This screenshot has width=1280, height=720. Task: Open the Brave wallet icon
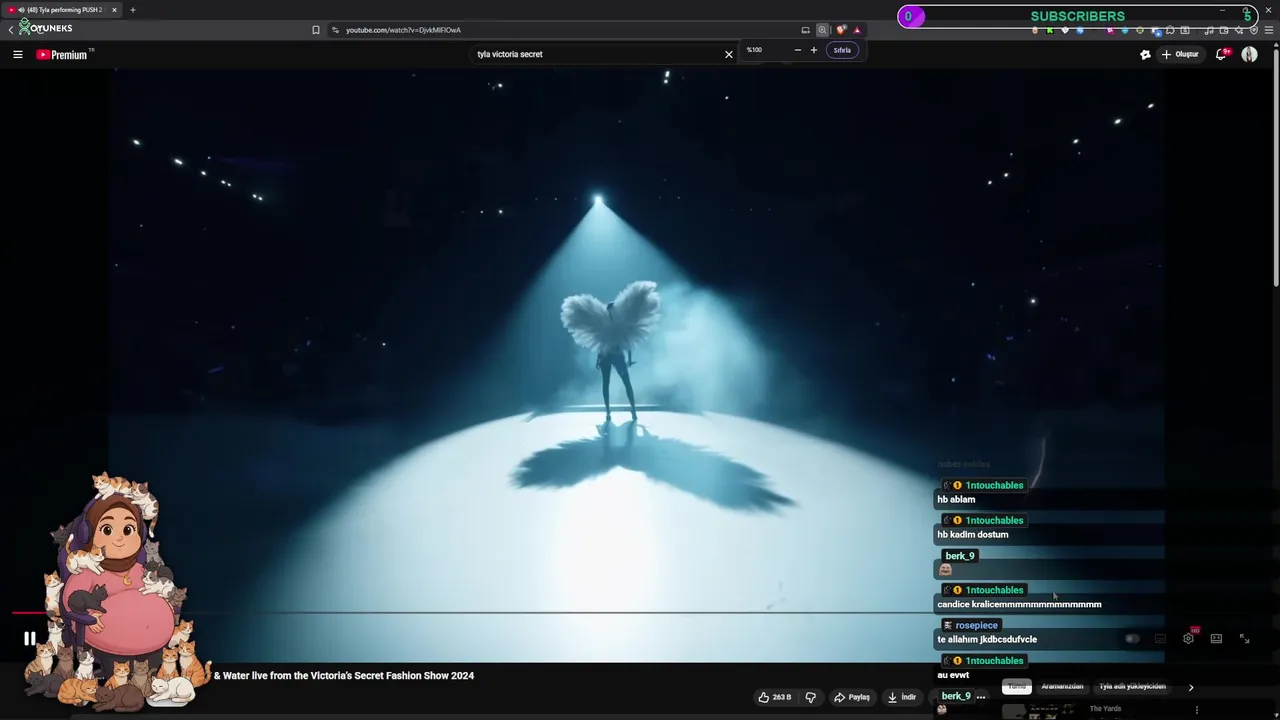[1224, 30]
